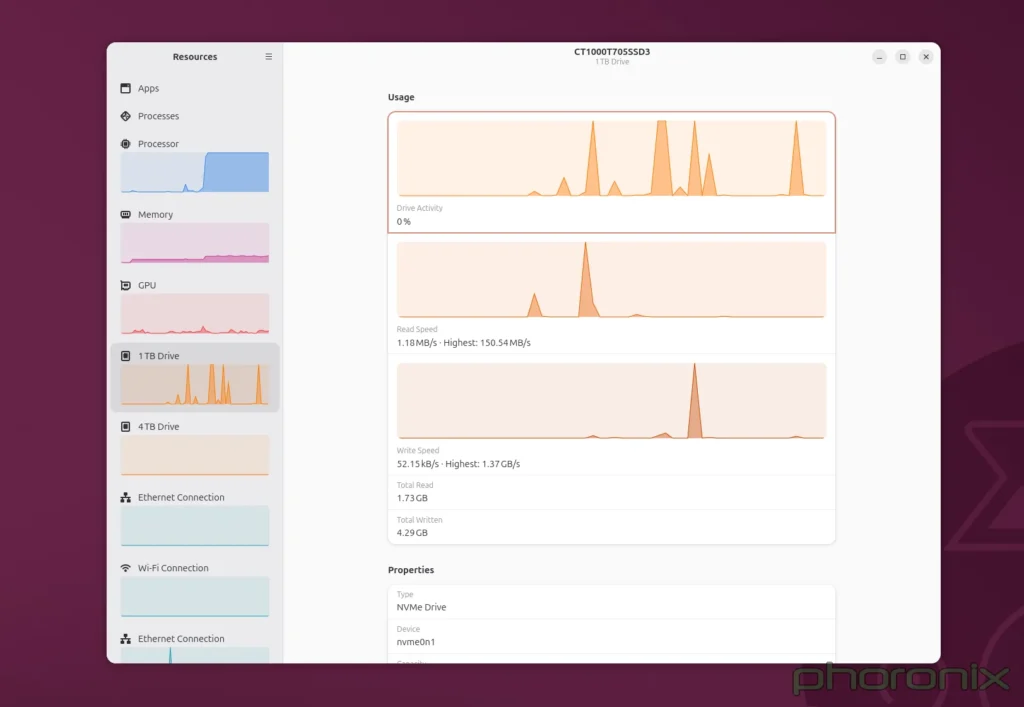Select the Device nvme0n1 property

pos(611,636)
